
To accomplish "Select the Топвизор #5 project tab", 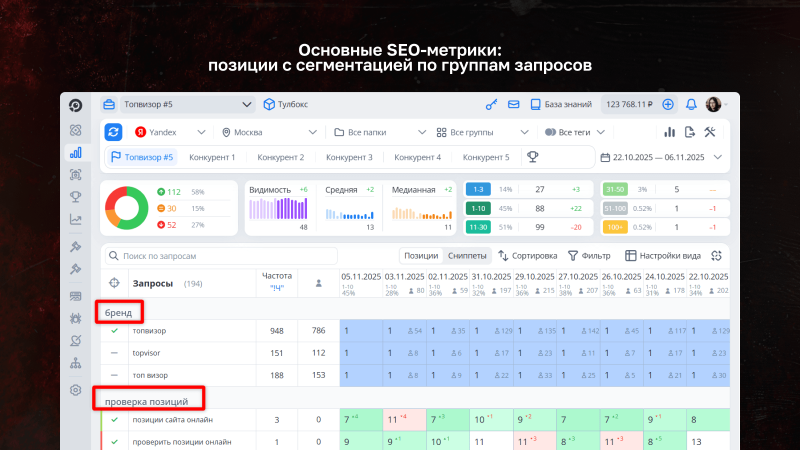I will (x=142, y=157).
